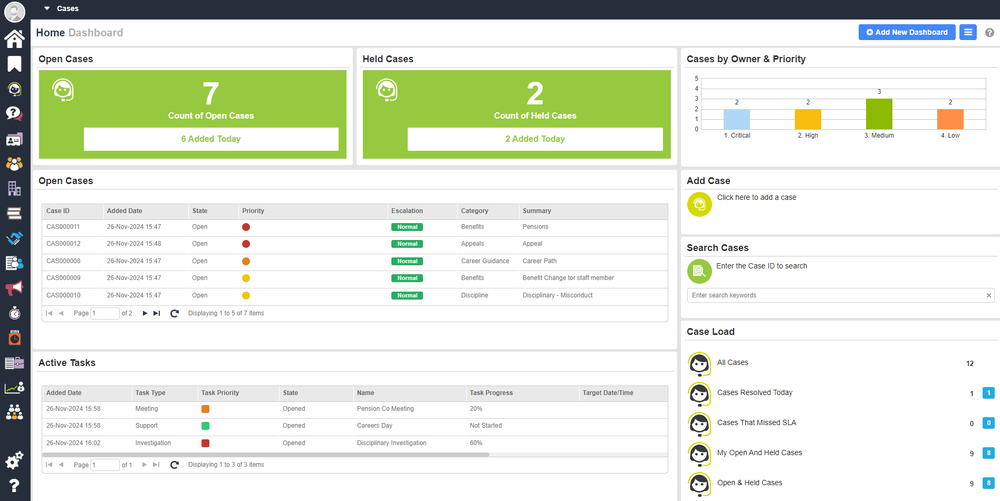Click the green priority square for Careers Day

click(x=205, y=426)
